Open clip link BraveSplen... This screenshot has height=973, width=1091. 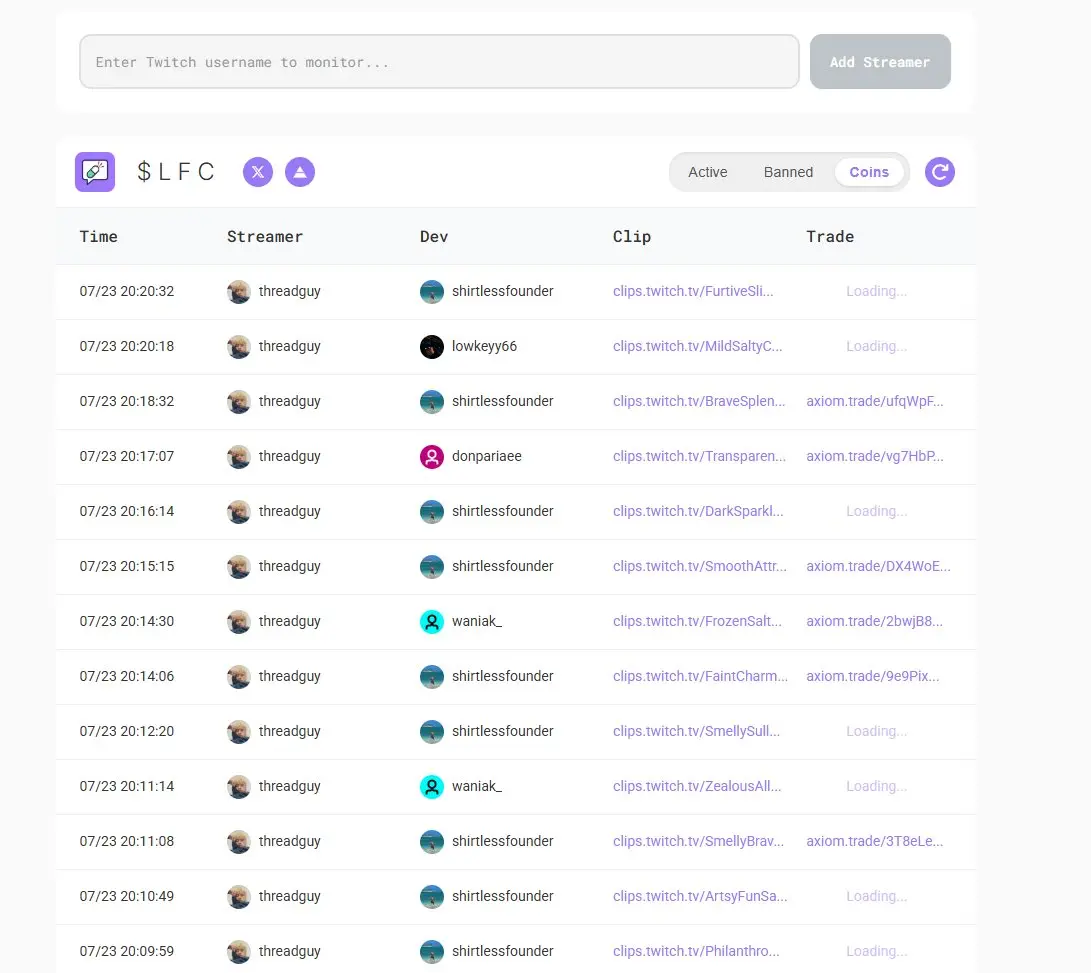click(x=699, y=401)
